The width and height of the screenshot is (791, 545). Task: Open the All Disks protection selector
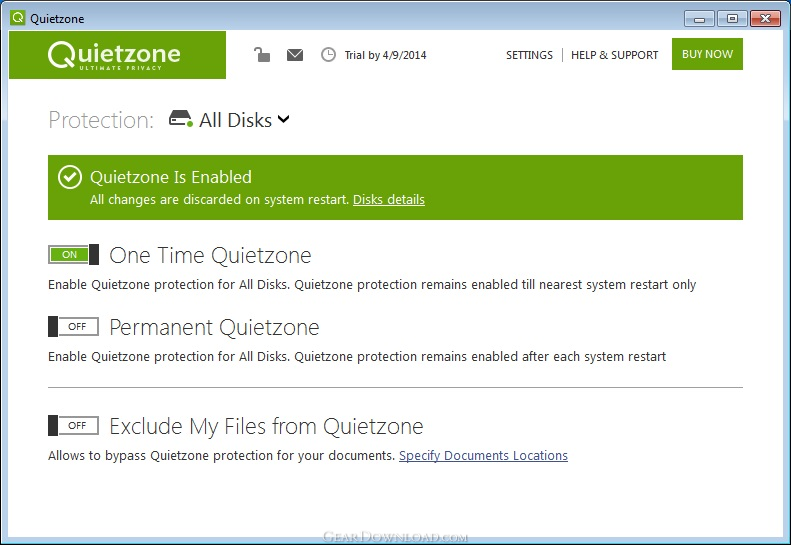(230, 120)
